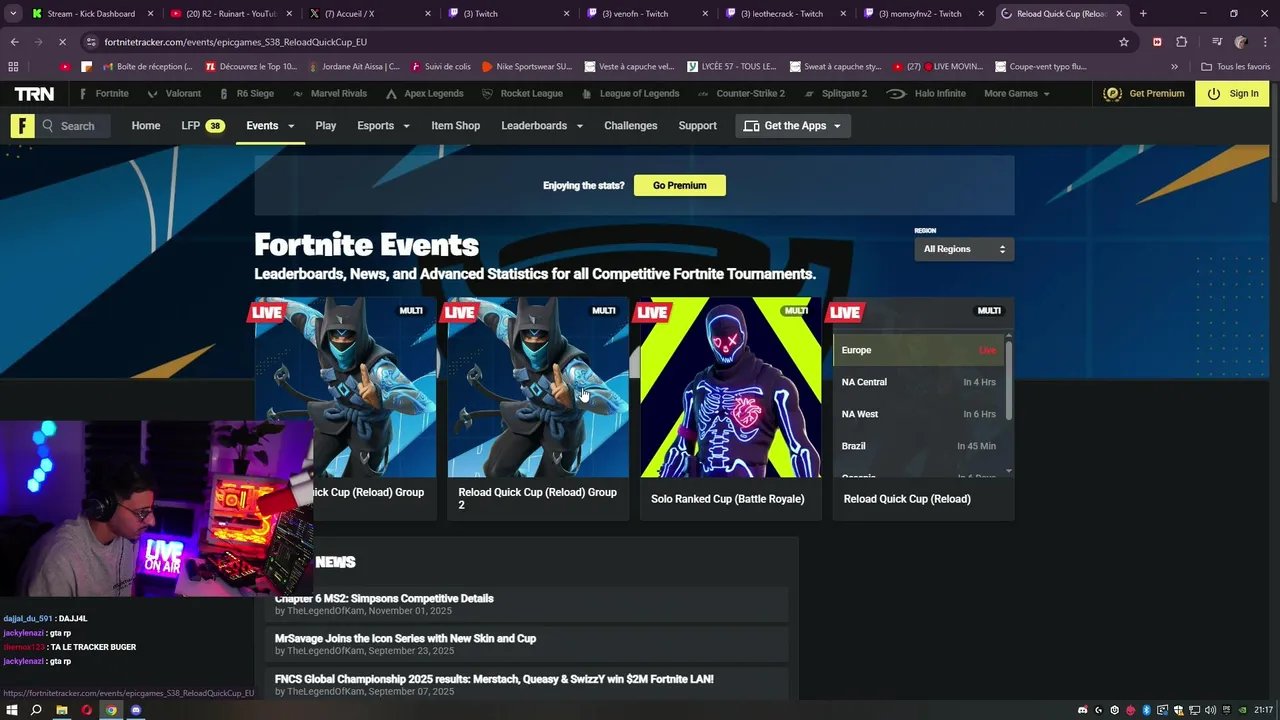Select Brazil in the region list
The height and width of the screenshot is (720, 1280).
coord(918,446)
